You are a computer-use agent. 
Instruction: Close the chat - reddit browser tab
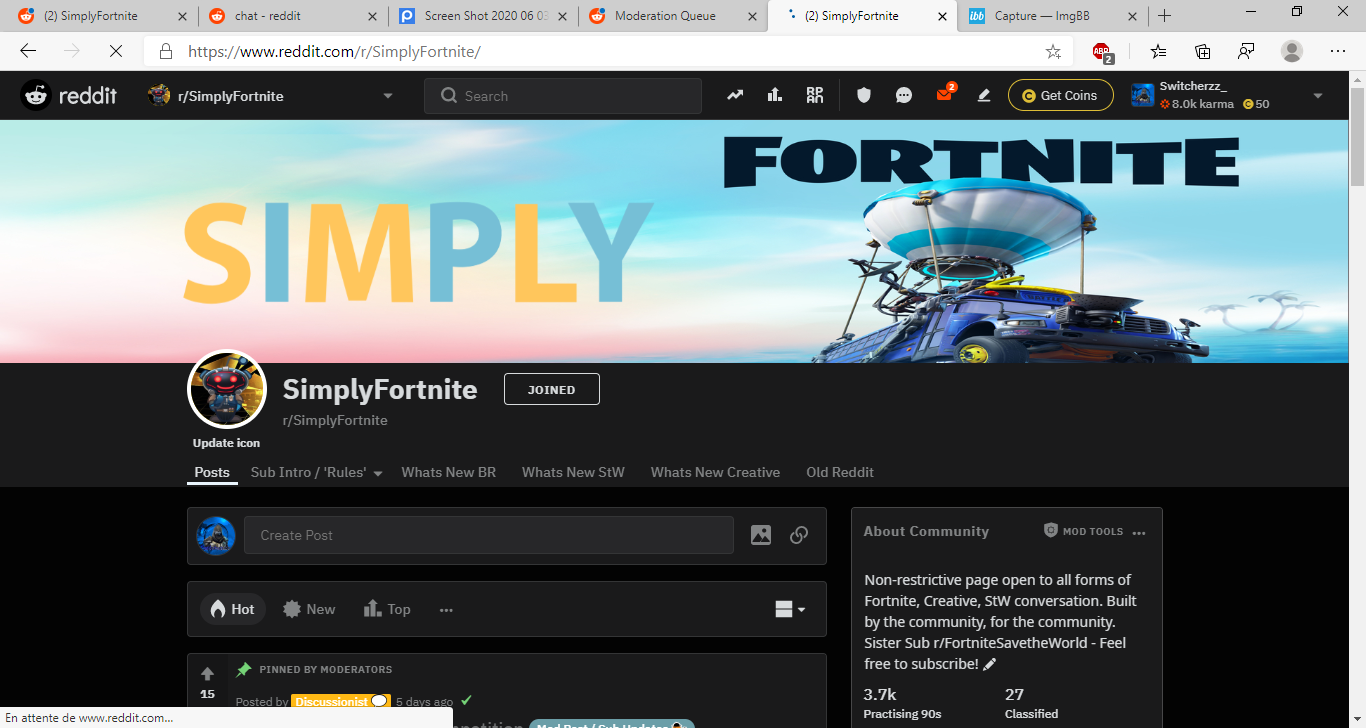tap(372, 16)
